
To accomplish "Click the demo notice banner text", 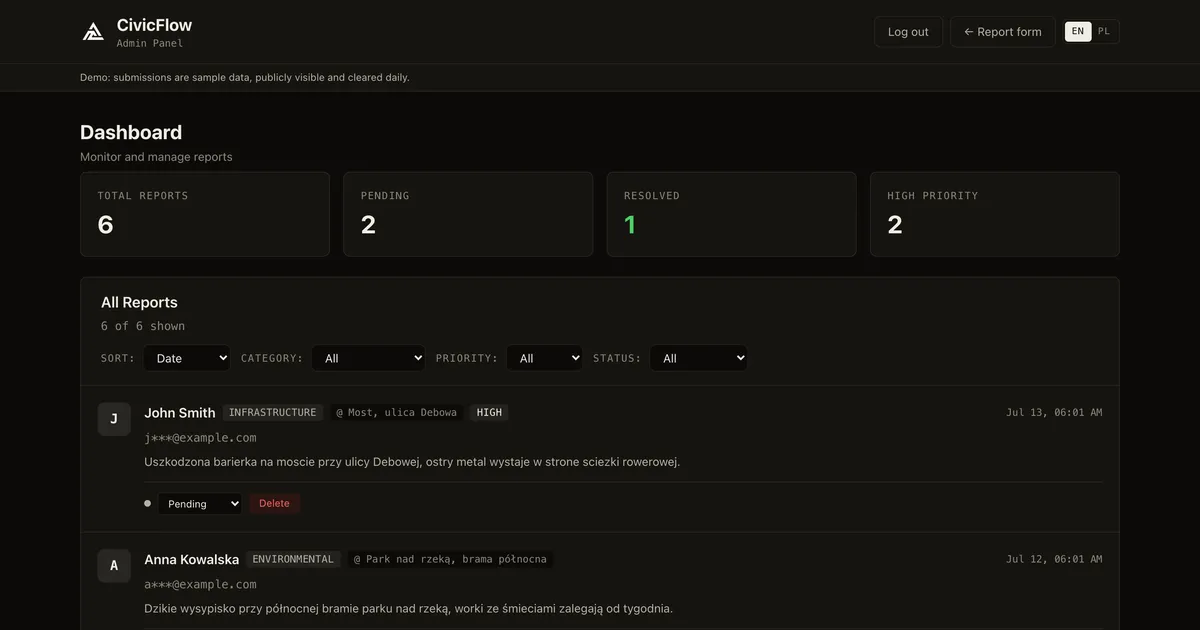I will (245, 77).
